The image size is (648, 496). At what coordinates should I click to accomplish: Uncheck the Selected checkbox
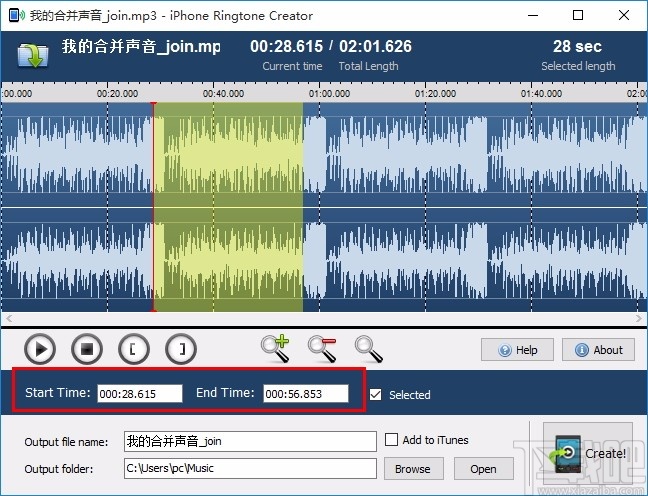[376, 394]
